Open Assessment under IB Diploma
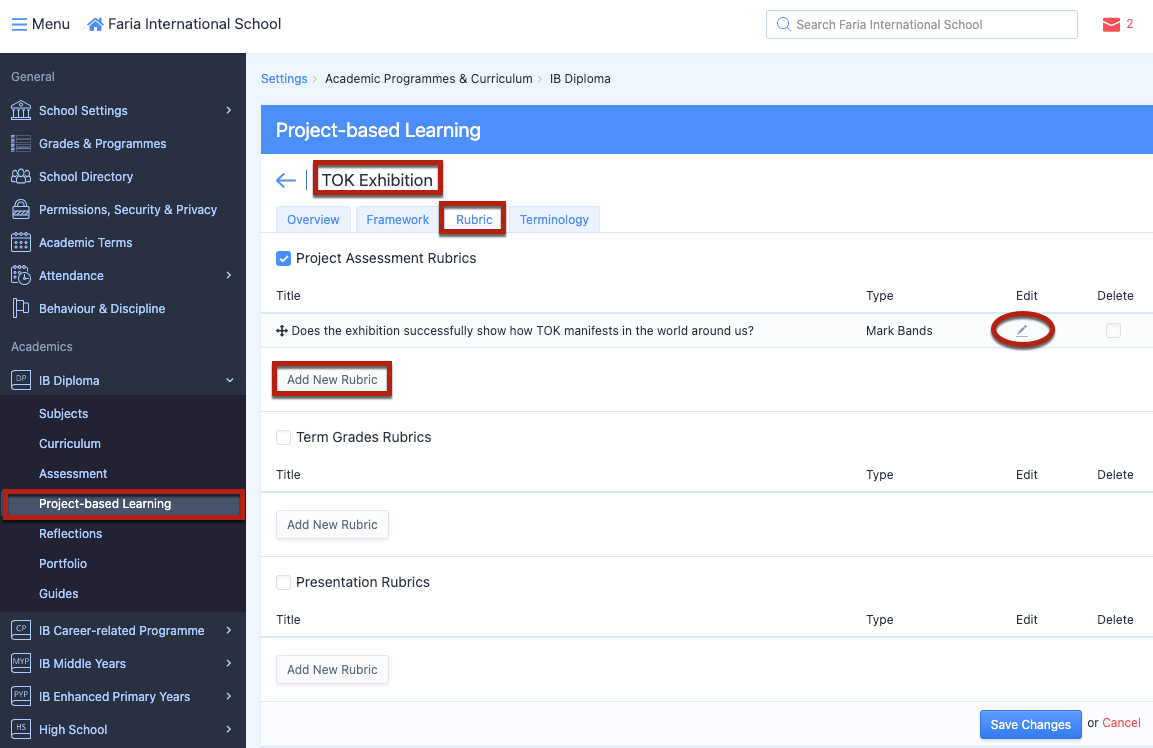1153x748 pixels. tap(73, 474)
